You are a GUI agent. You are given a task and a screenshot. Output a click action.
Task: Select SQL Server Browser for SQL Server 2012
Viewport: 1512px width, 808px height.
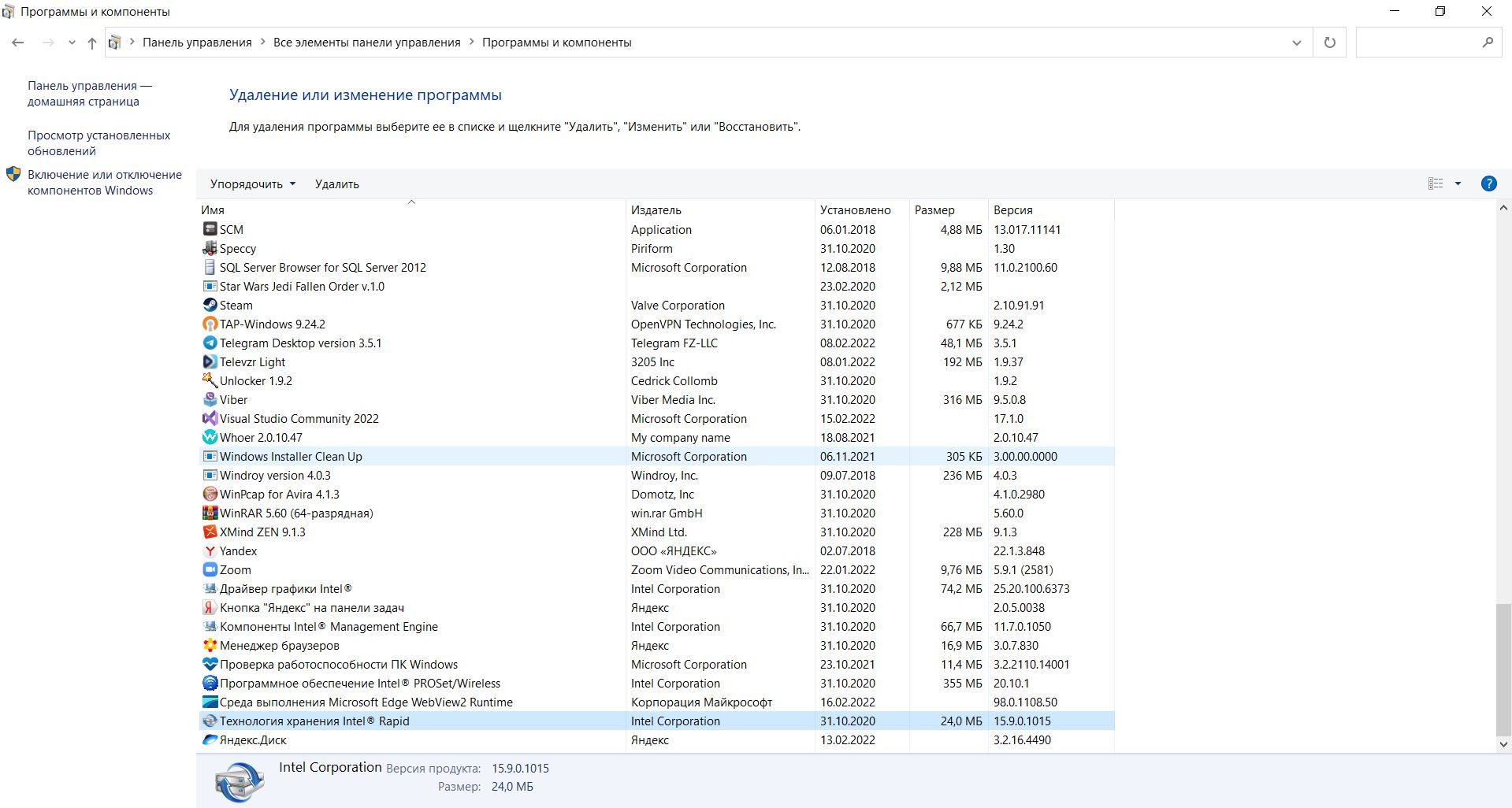656,267
